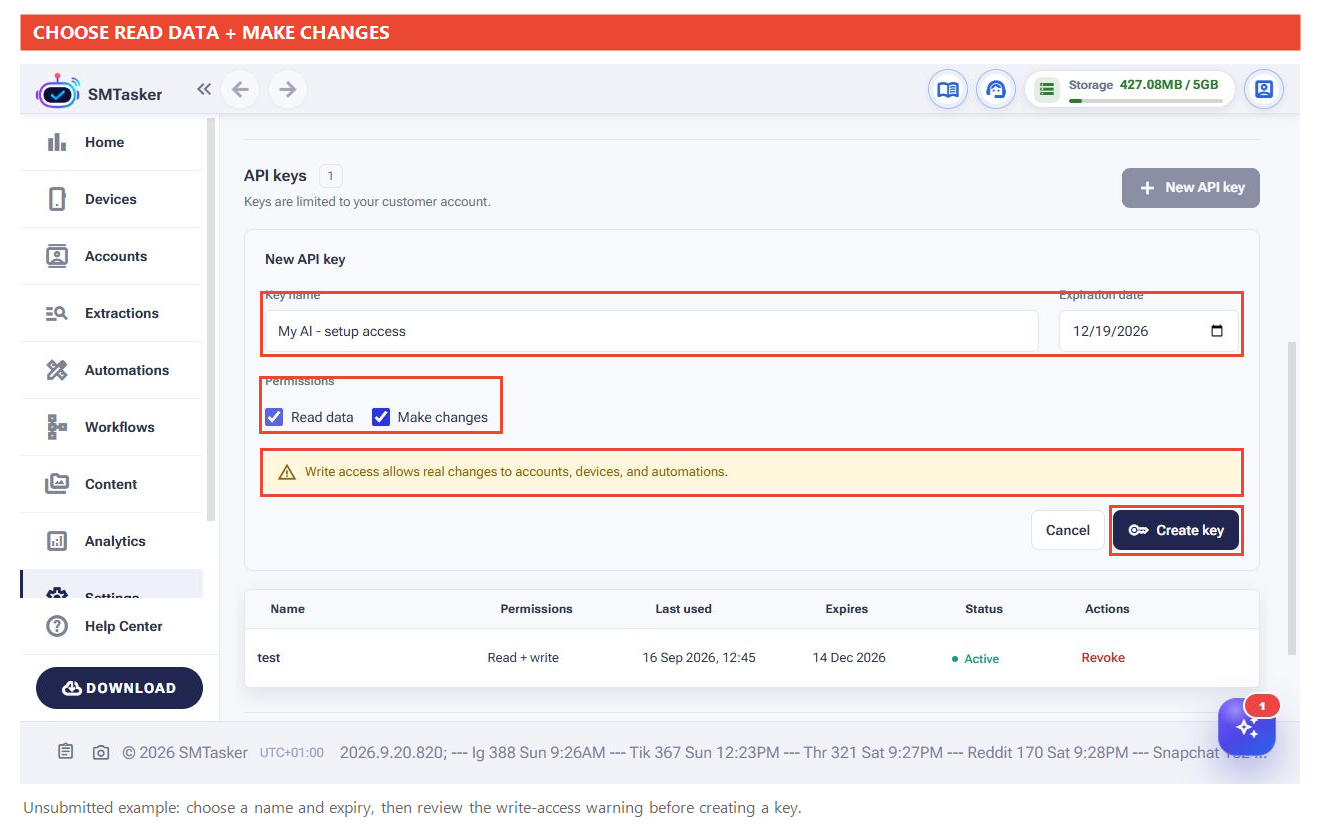
Task: Click the Last used column header
Action: (x=683, y=608)
